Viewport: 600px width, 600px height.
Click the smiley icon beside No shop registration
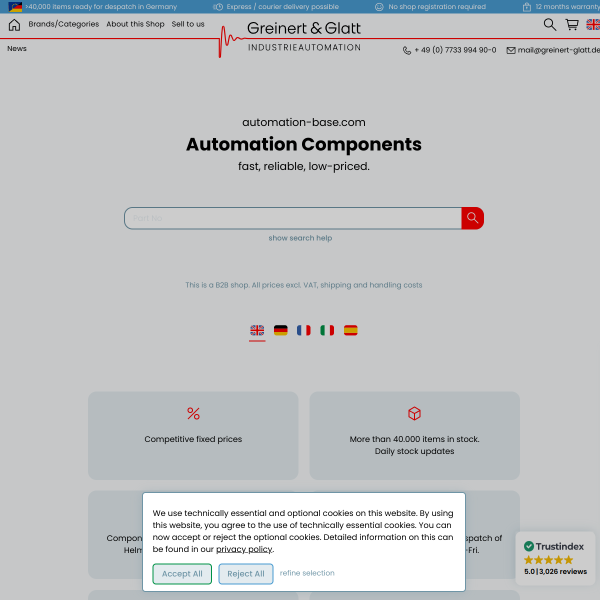379,7
